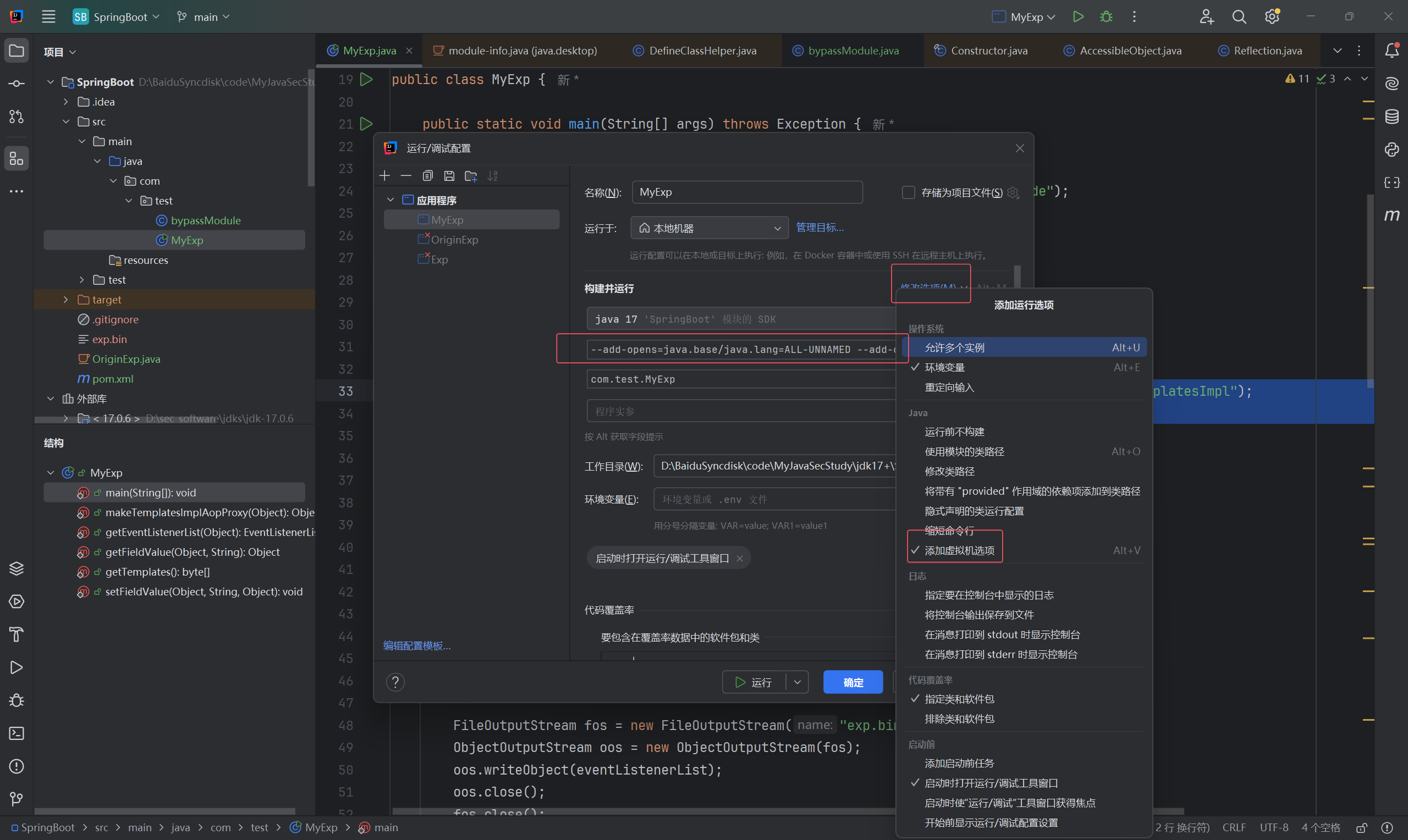Click the add new configuration plus icon
This screenshot has height=840, width=1408.
point(385,176)
